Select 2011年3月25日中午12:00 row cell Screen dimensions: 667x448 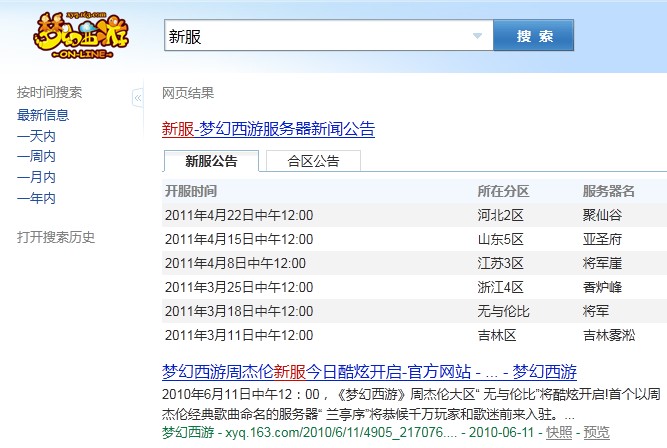239,287
